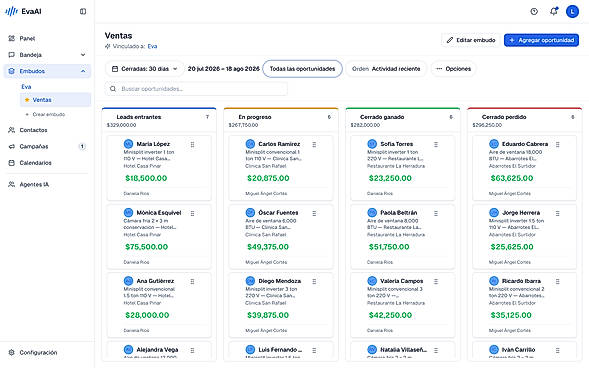This screenshot has width=589, height=368.
Task: Open the Eva link under Ventas title
Action: [152, 46]
